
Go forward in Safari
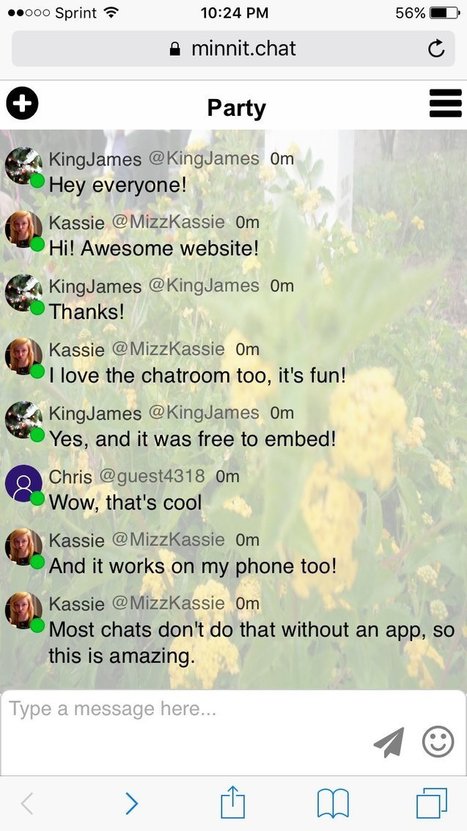click(x=131, y=803)
